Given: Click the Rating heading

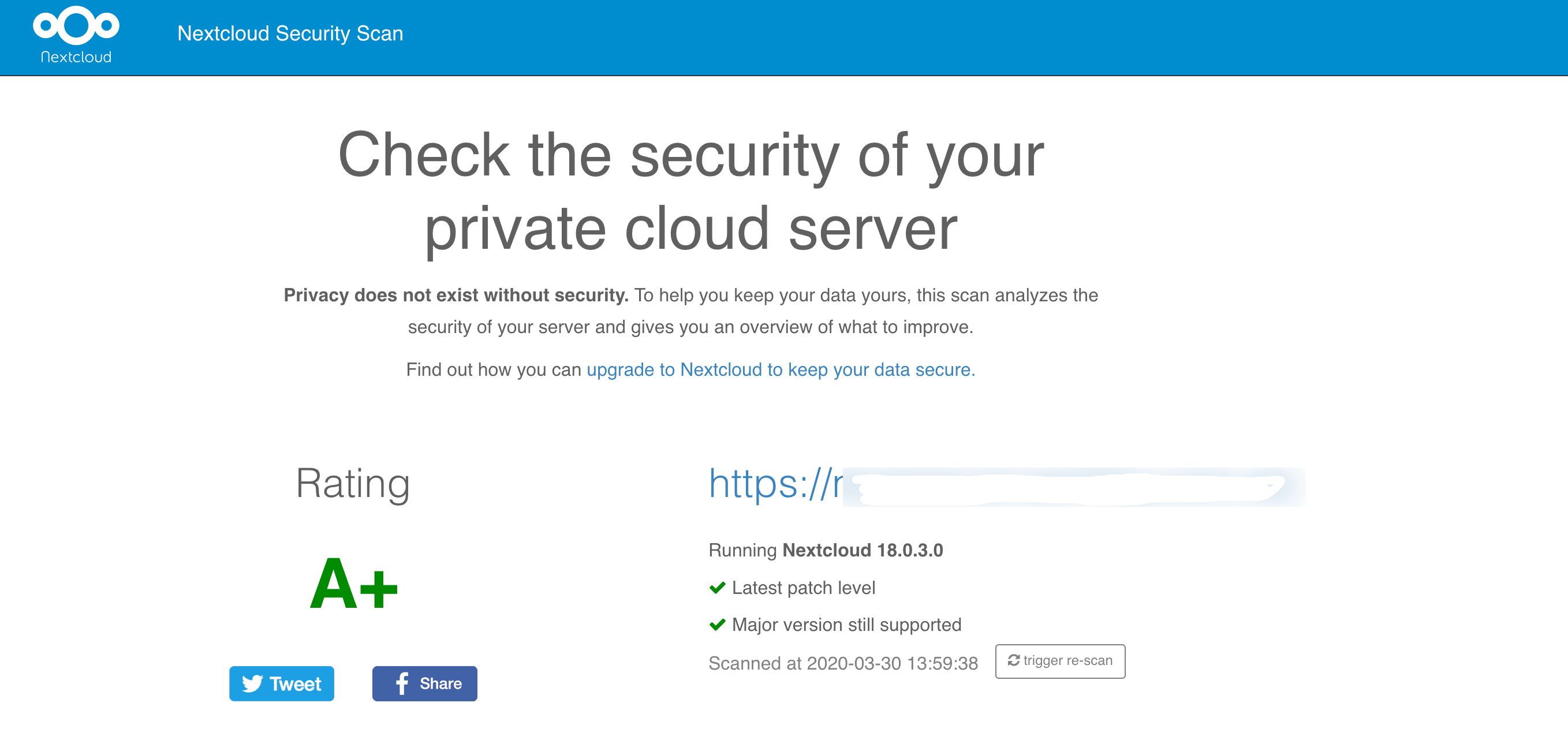Looking at the screenshot, I should tap(352, 484).
